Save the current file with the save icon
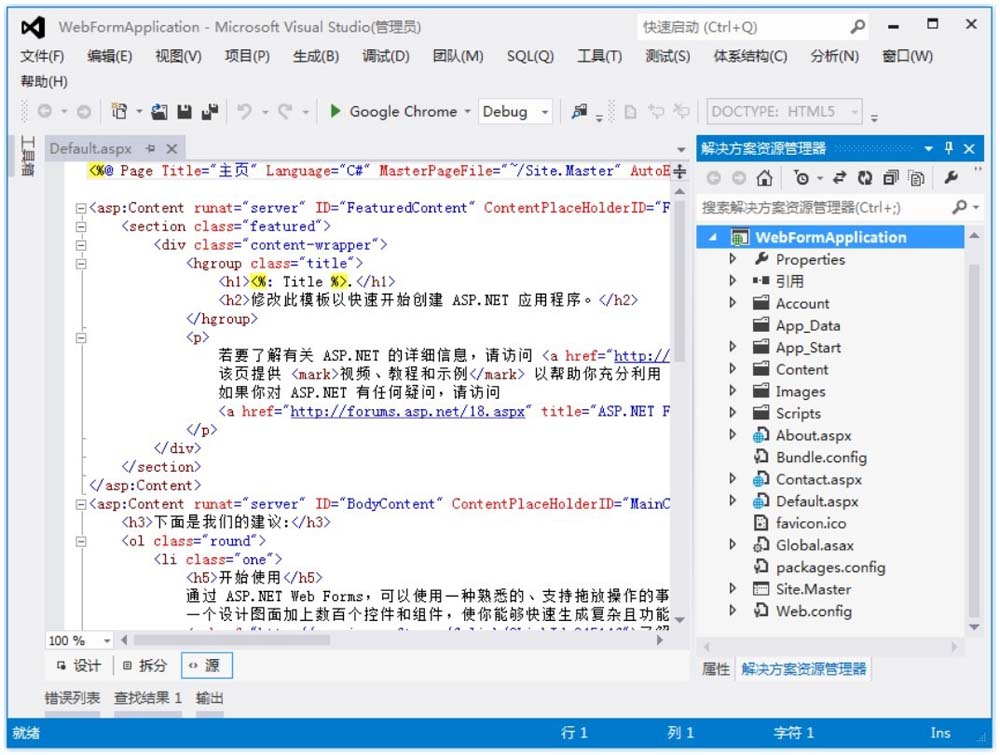The image size is (1000, 755). (x=184, y=112)
